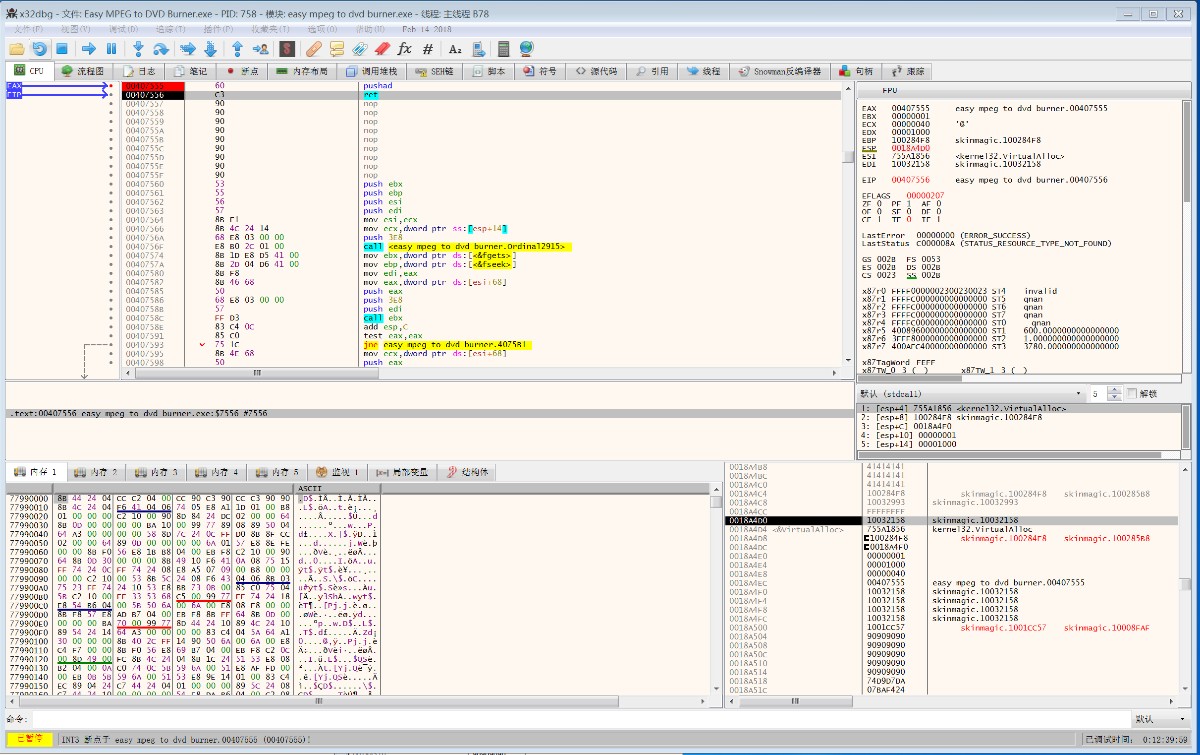Click the Open file folder icon

coord(16,48)
